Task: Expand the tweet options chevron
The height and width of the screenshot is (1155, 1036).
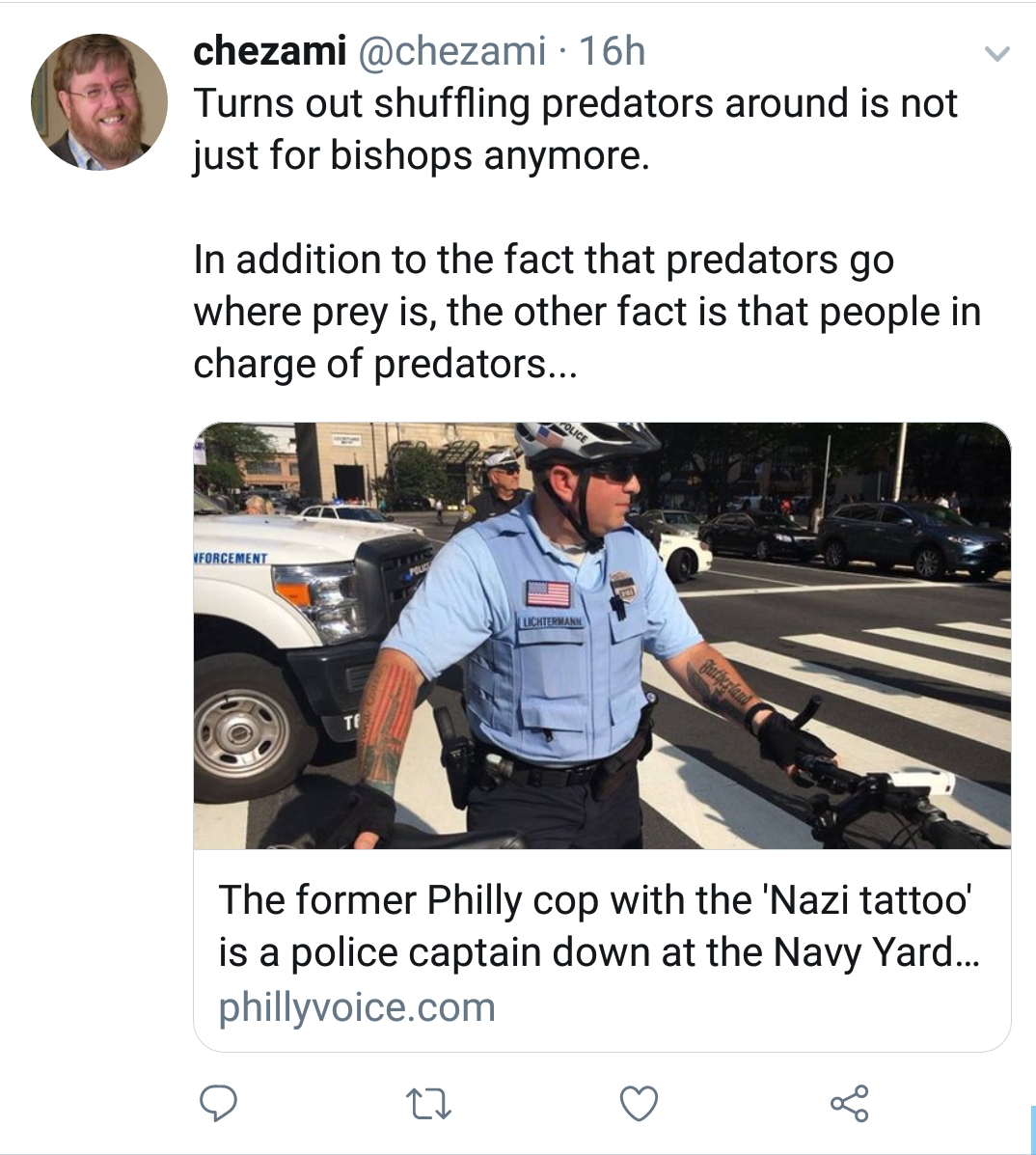Action: 997,53
